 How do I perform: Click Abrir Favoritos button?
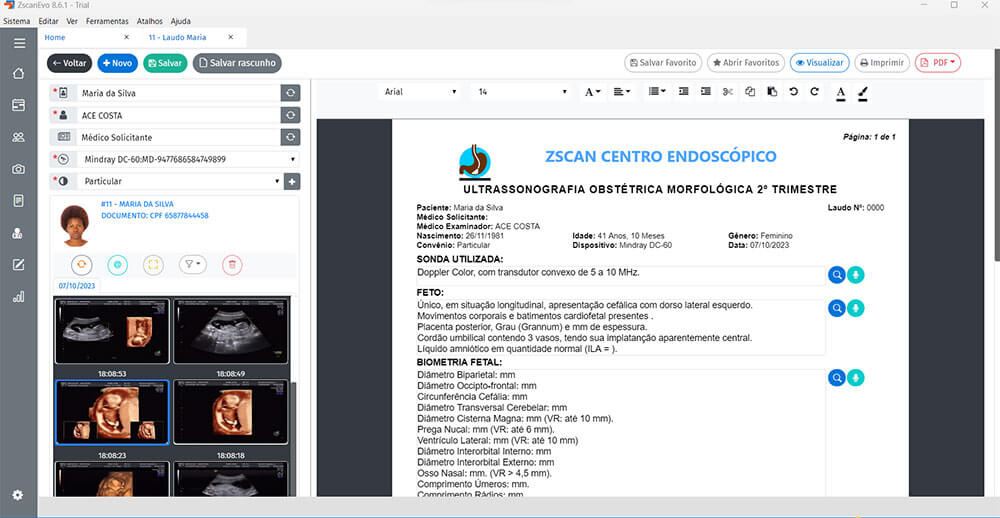[x=746, y=63]
